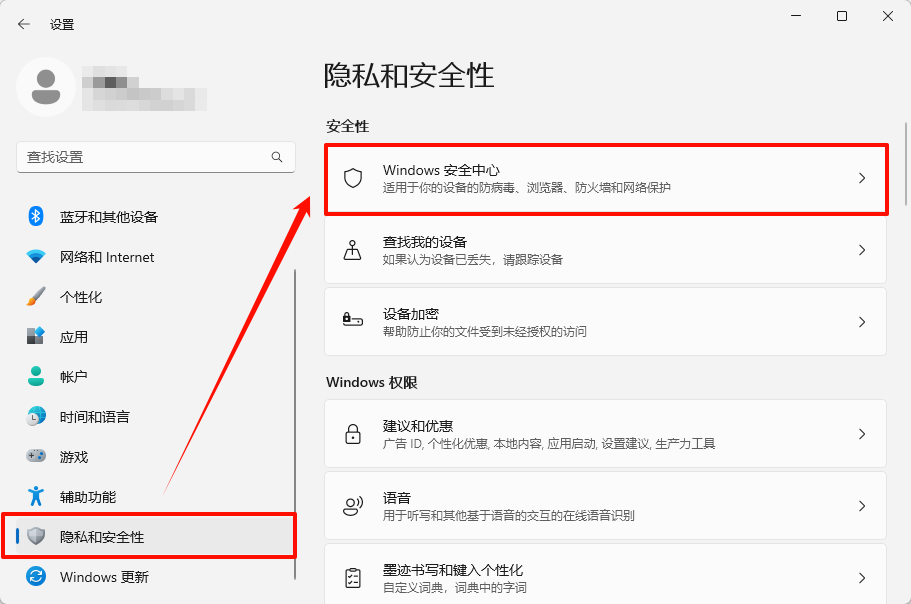Open the 设备加密 setting card
Viewport: 911px width, 604px height.
605,322
